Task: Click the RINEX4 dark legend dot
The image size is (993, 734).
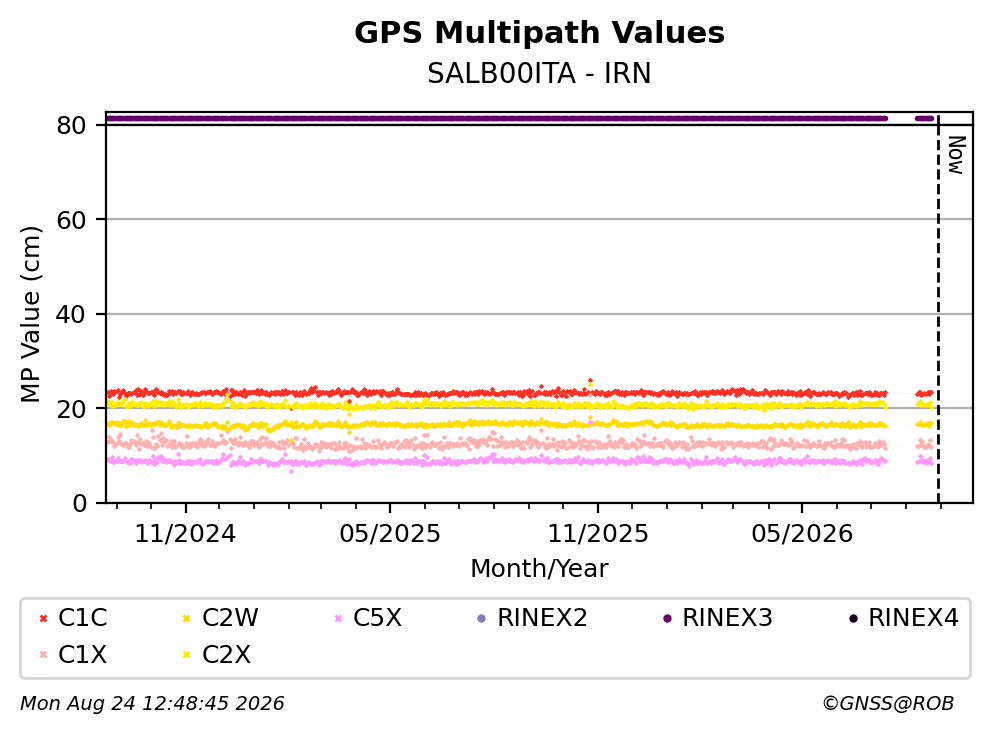Action: pos(853,618)
